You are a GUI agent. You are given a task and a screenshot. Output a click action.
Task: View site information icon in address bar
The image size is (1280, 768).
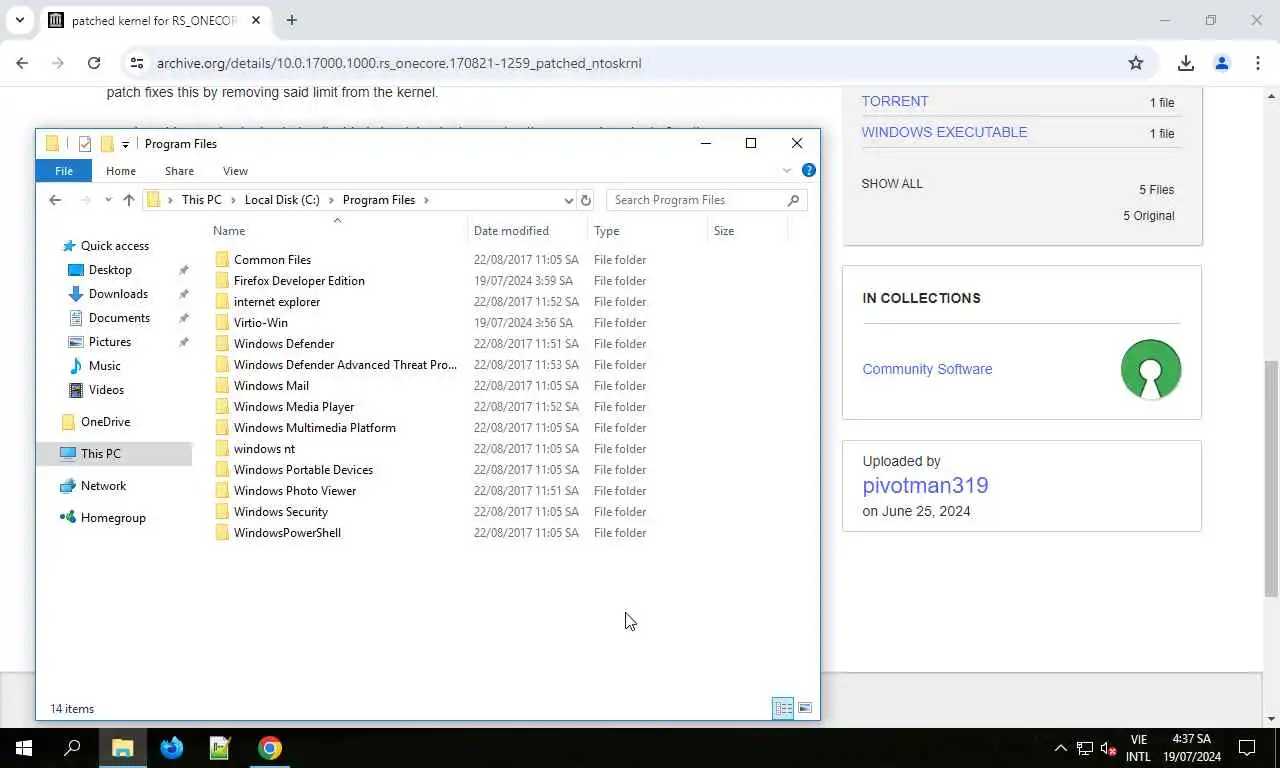click(x=137, y=63)
